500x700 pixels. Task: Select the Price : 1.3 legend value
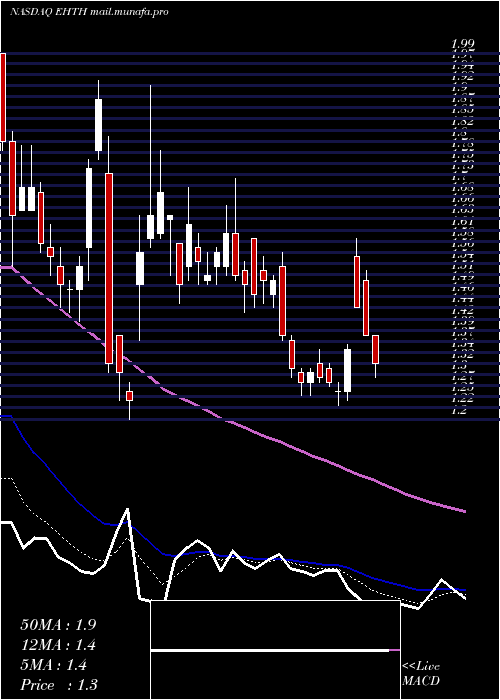(59, 685)
